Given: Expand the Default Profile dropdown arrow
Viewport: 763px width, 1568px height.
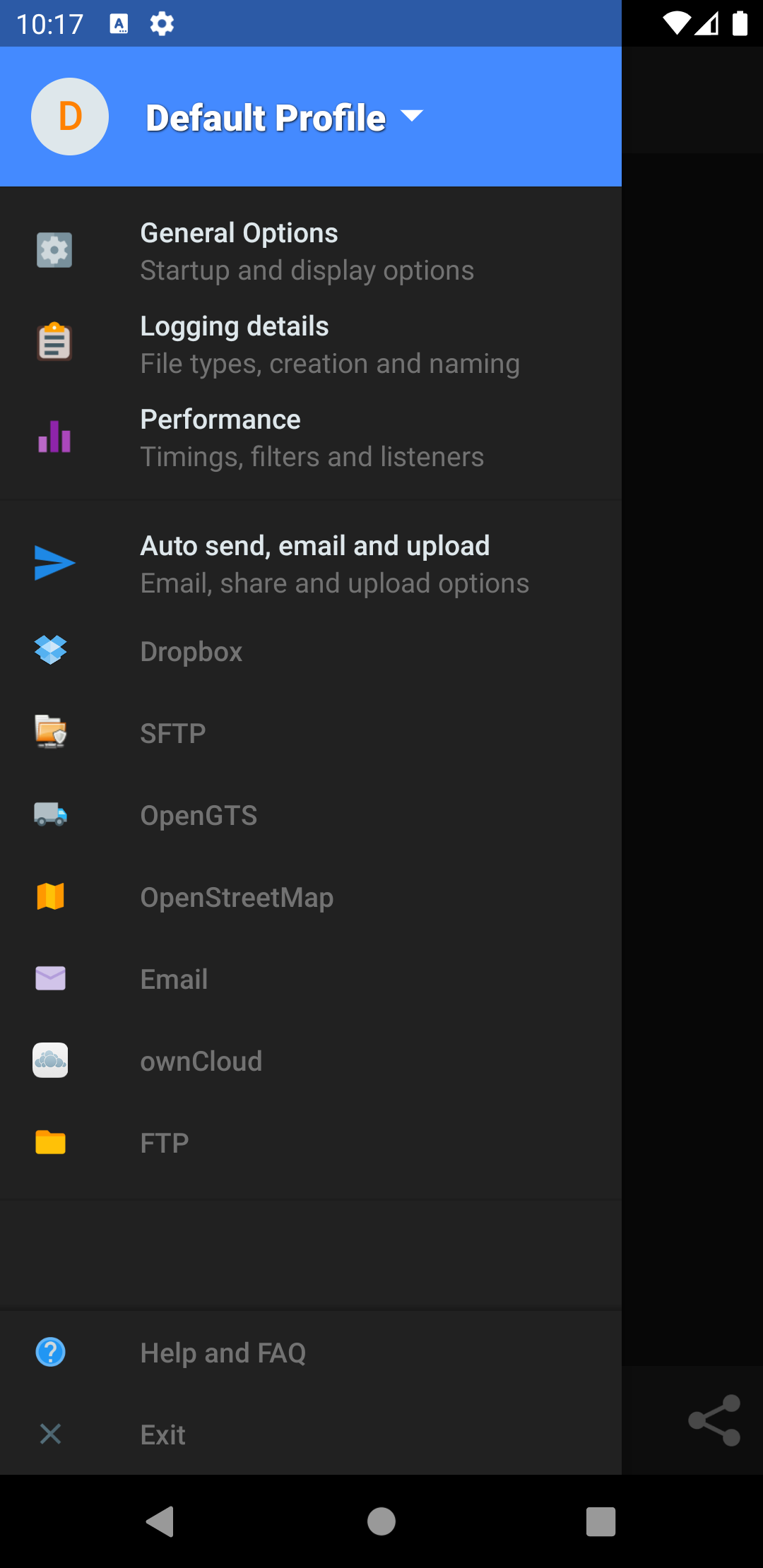Looking at the screenshot, I should click(412, 116).
